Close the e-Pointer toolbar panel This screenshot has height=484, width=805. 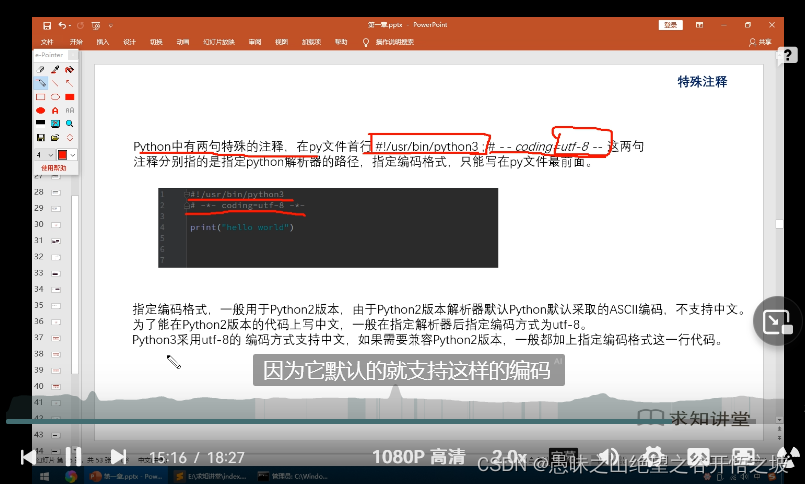73,54
